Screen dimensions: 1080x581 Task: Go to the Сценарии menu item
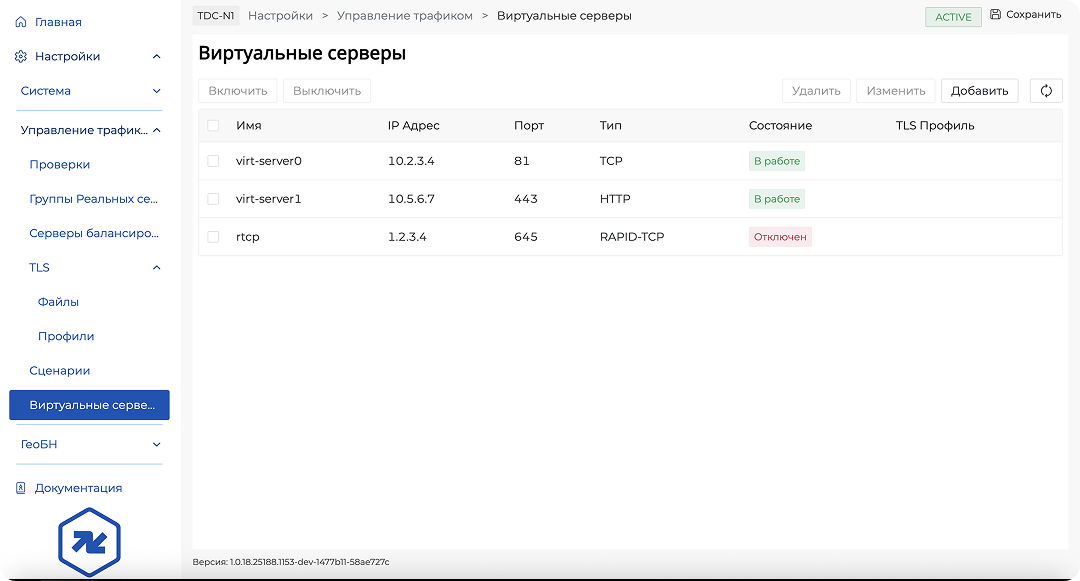(x=60, y=371)
